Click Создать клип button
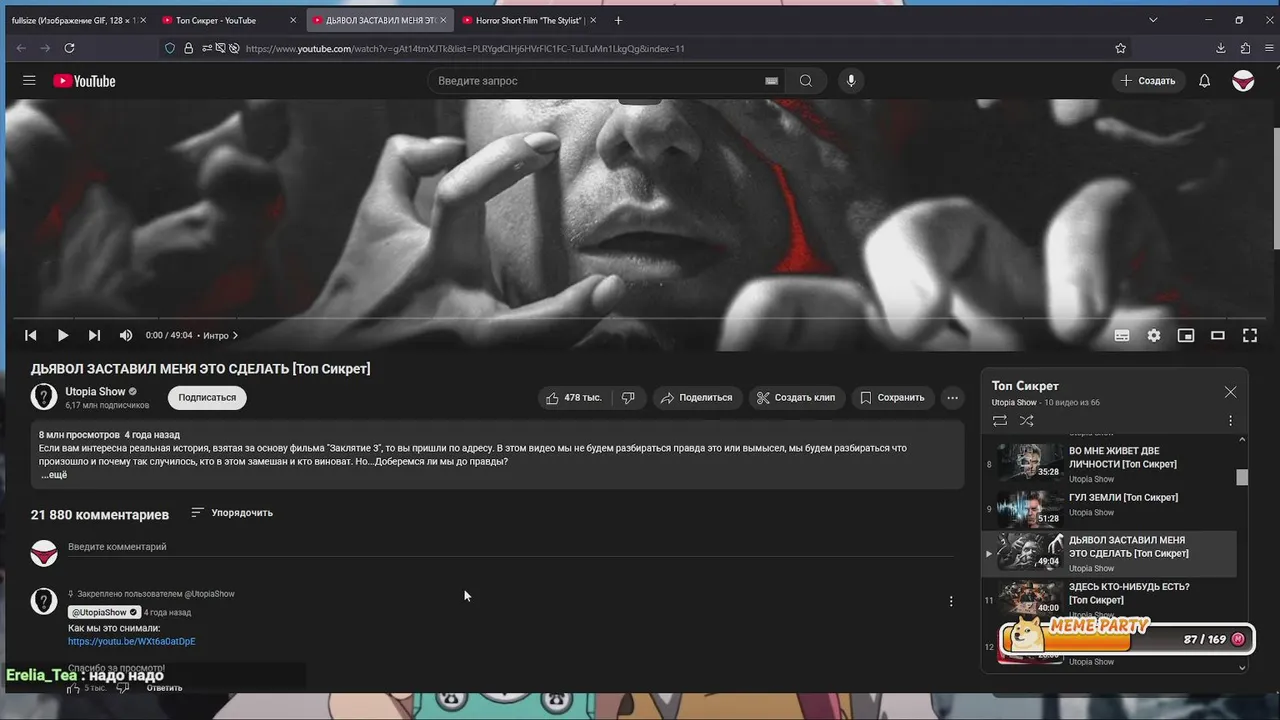1280x720 pixels. (798, 398)
